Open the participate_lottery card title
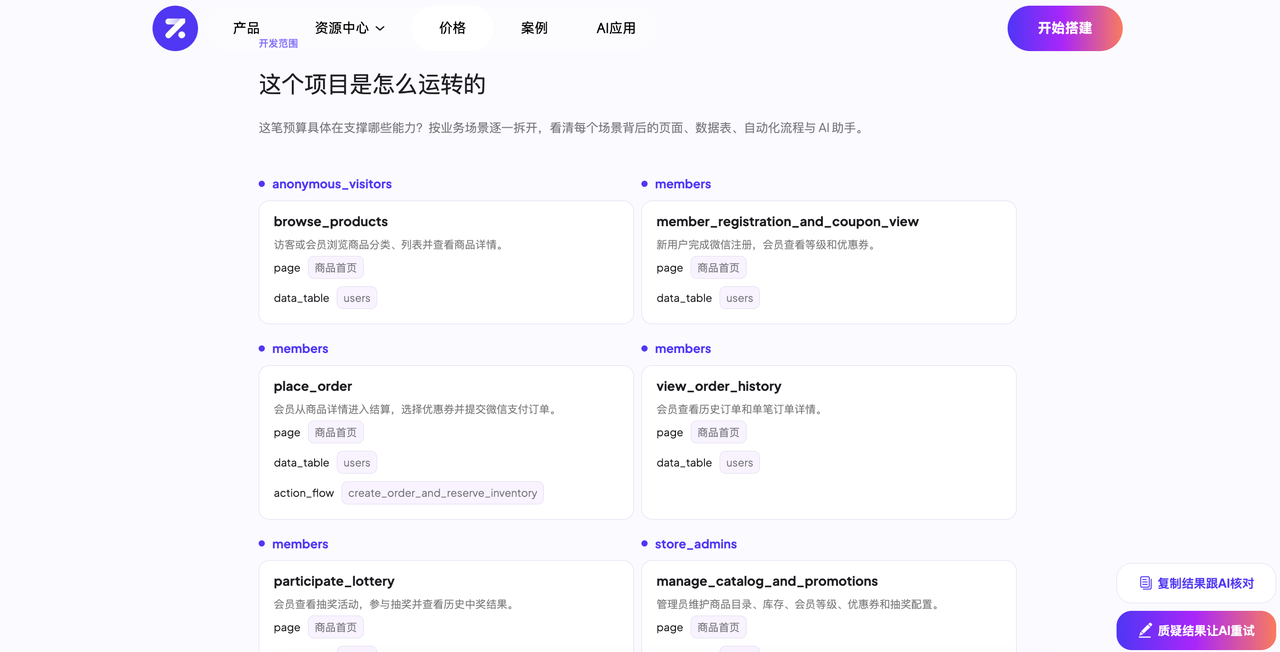 tap(334, 581)
